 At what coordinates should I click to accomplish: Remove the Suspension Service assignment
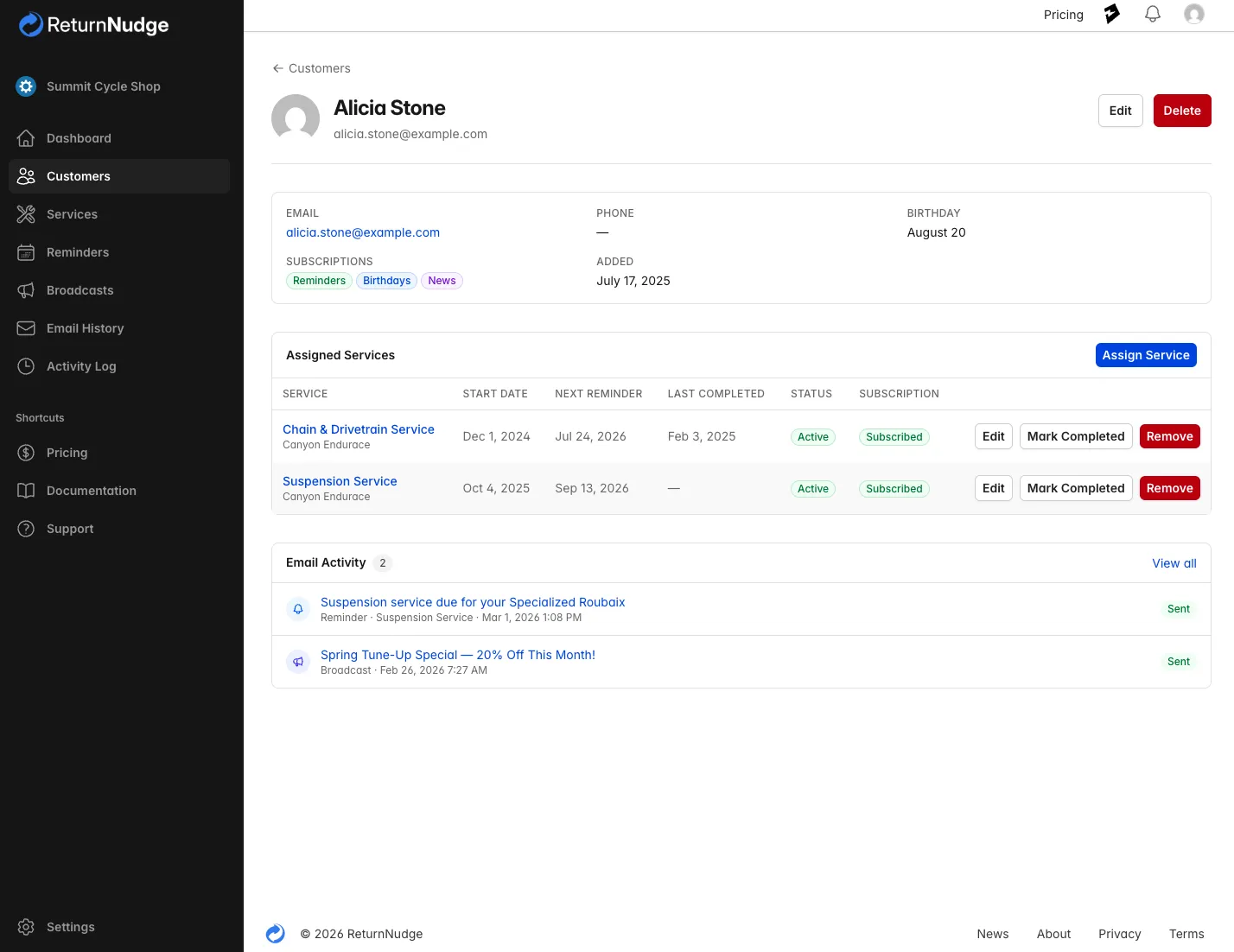(1169, 488)
